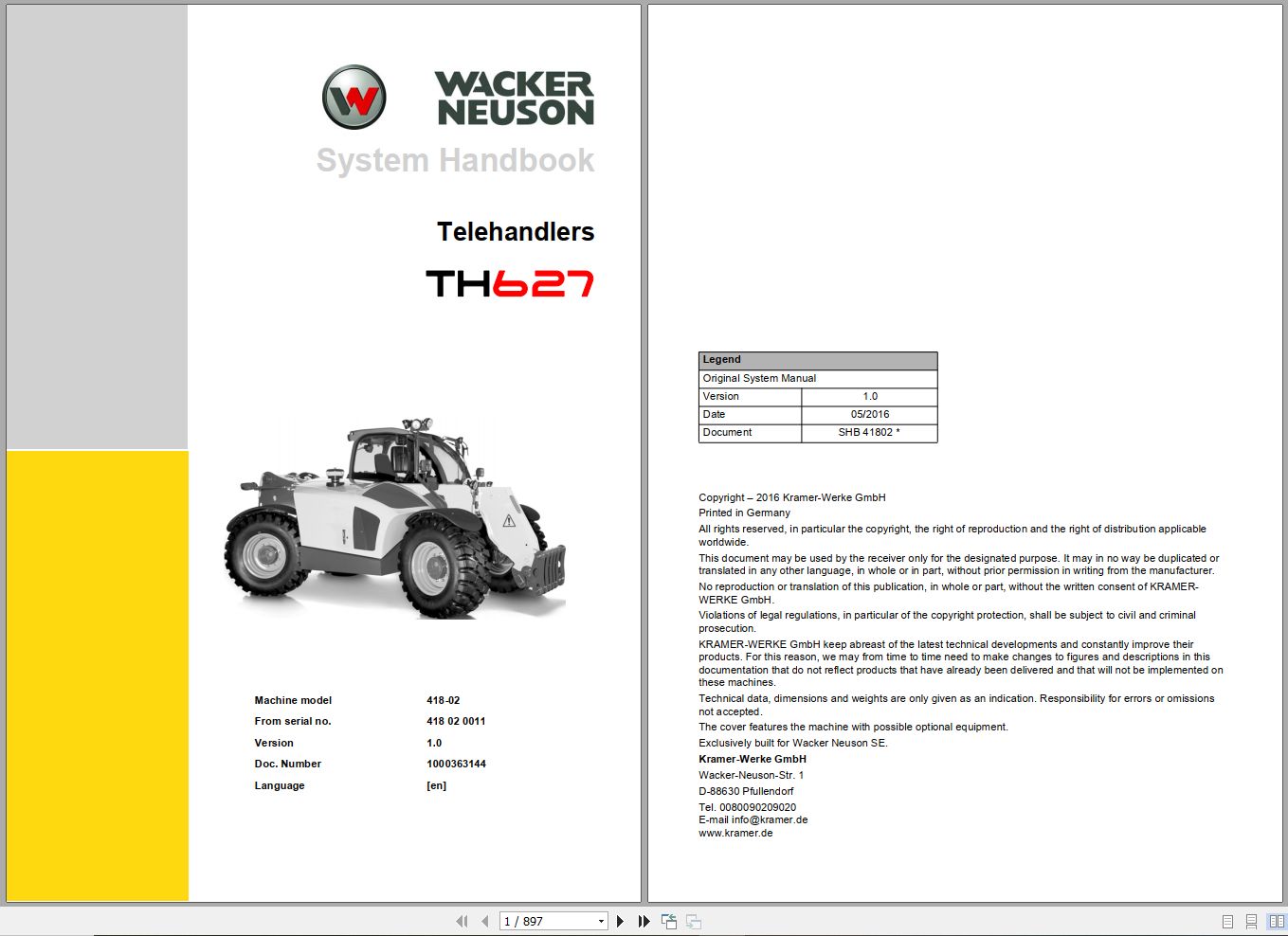
Task: Switch to single page view
Action: coord(1227,921)
